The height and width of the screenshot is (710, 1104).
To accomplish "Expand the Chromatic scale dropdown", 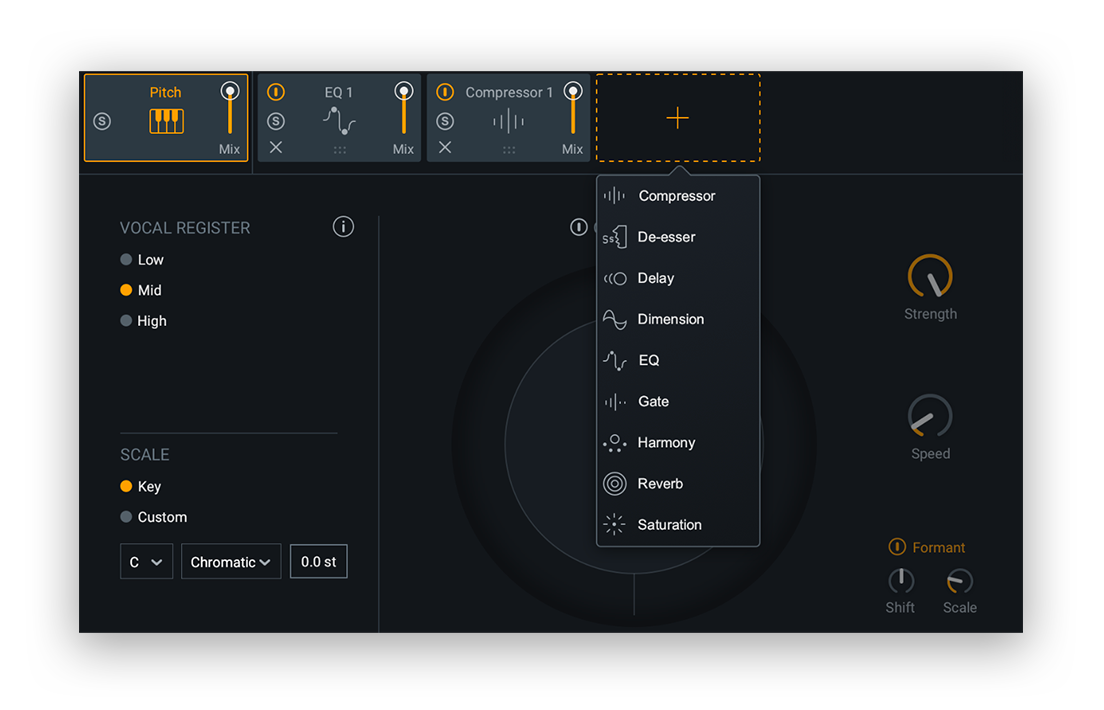I will click(230, 562).
